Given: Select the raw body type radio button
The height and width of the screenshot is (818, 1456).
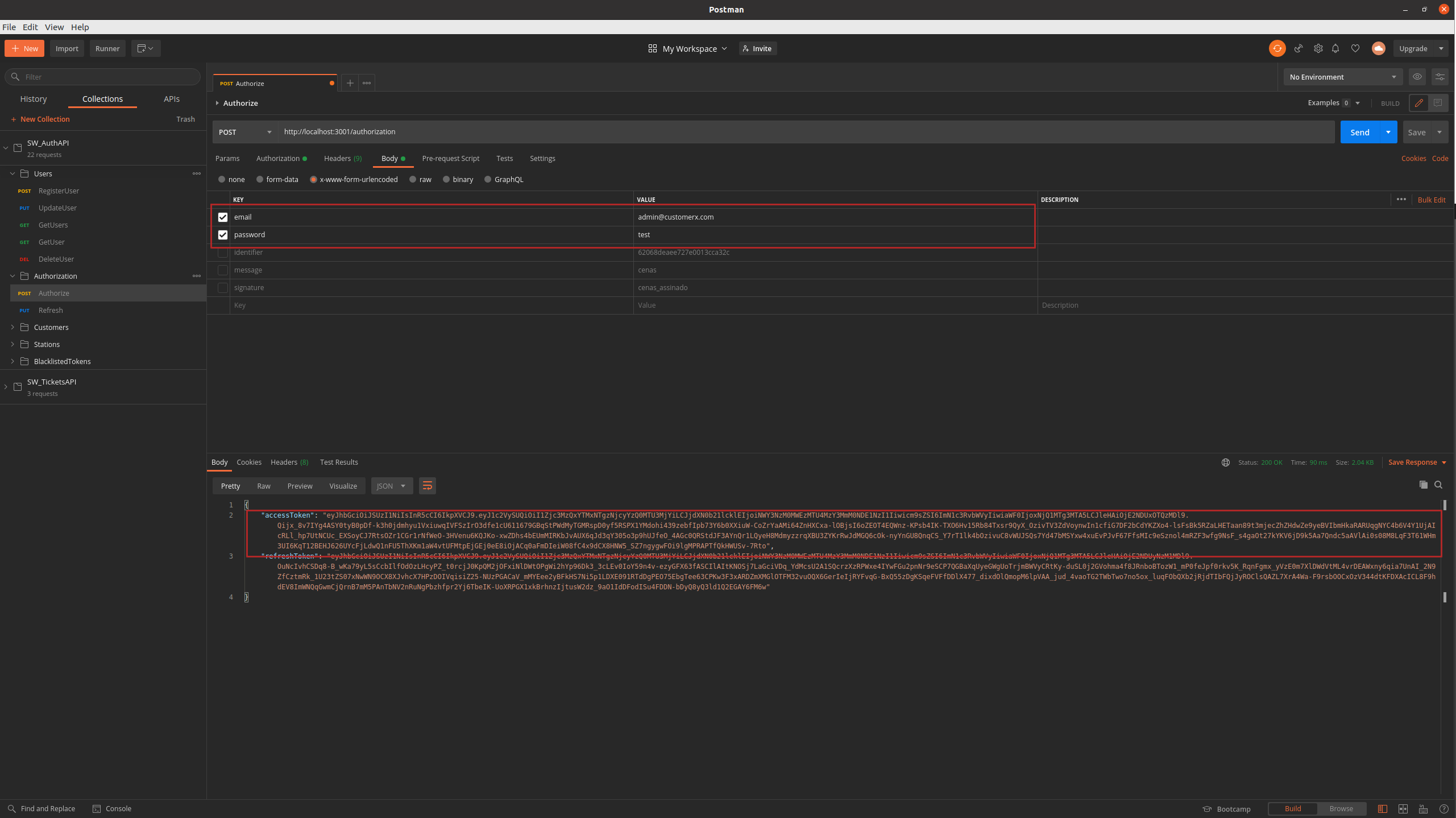Looking at the screenshot, I should 413,179.
